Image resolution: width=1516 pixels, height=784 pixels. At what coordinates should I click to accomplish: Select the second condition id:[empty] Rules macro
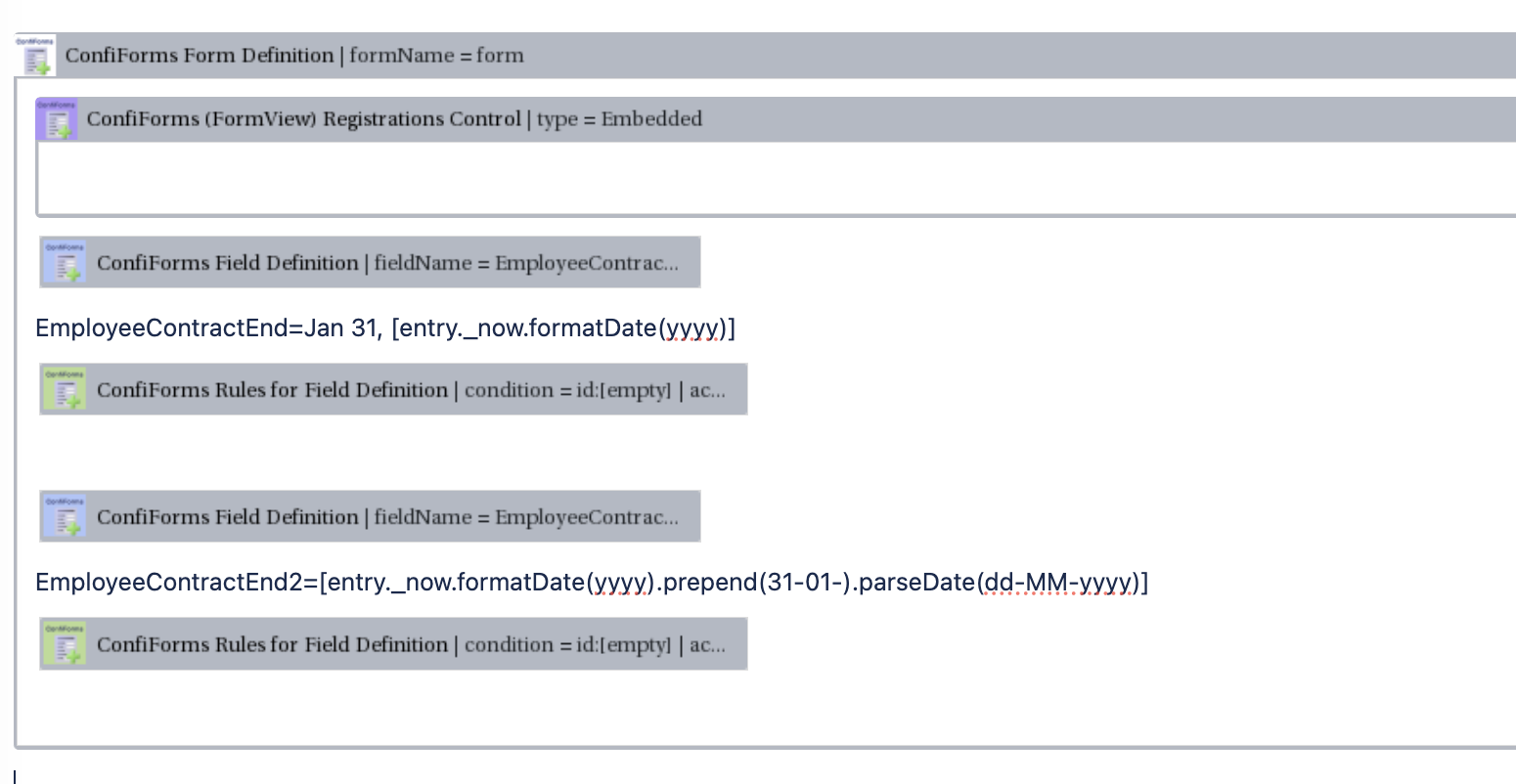pos(411,643)
